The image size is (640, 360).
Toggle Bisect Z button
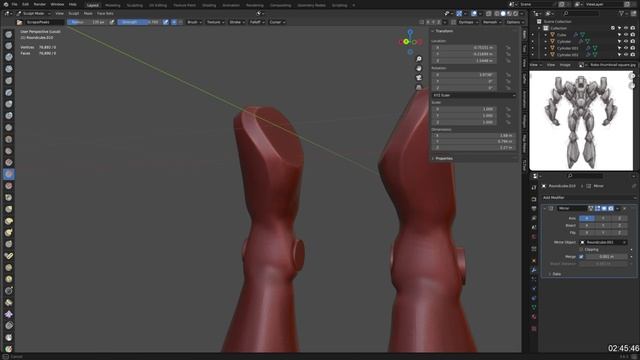619,225
